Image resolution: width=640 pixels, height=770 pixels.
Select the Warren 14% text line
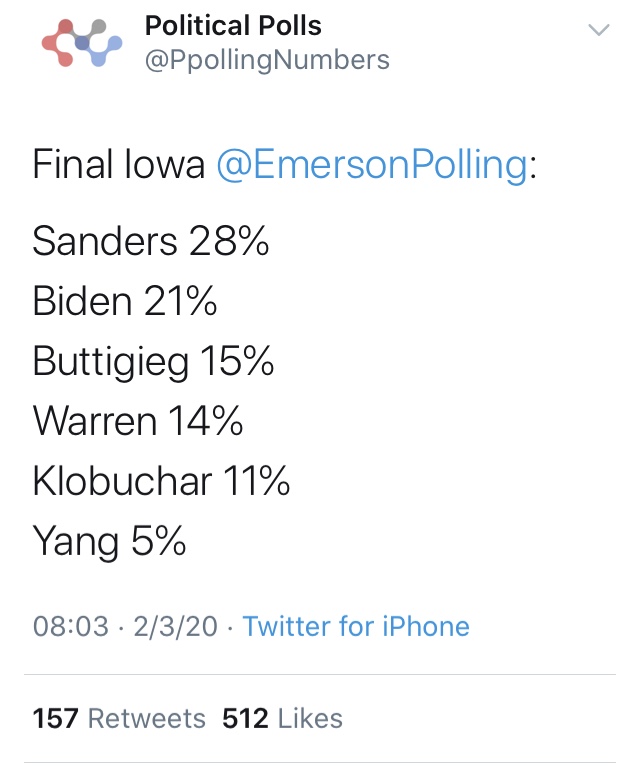click(x=138, y=421)
